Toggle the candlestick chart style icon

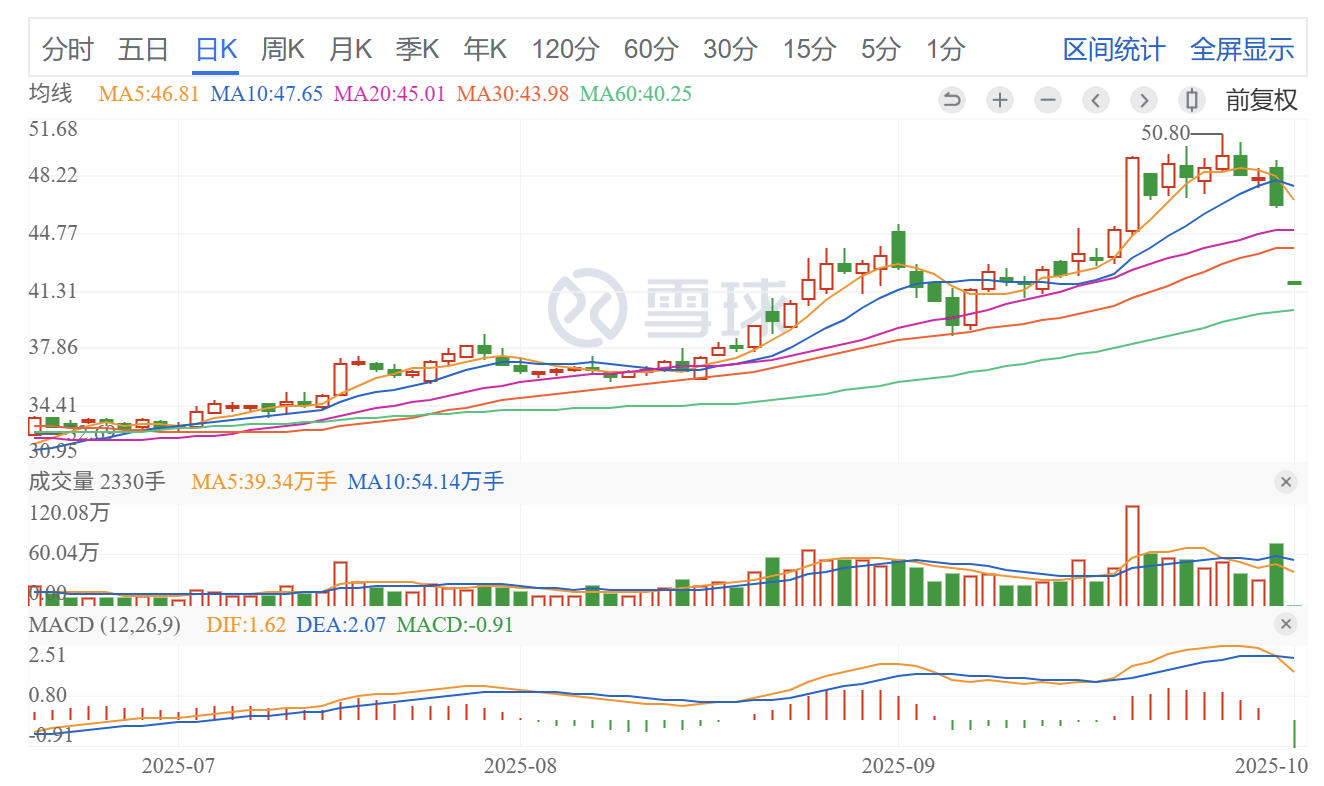coord(1191,100)
